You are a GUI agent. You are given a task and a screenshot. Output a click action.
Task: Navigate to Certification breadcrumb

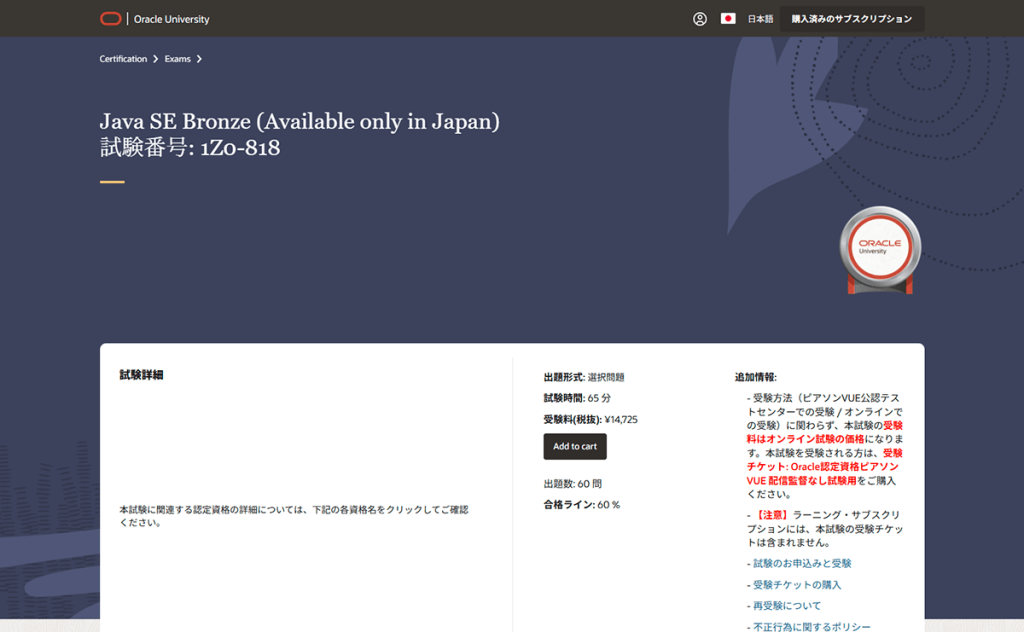click(123, 59)
